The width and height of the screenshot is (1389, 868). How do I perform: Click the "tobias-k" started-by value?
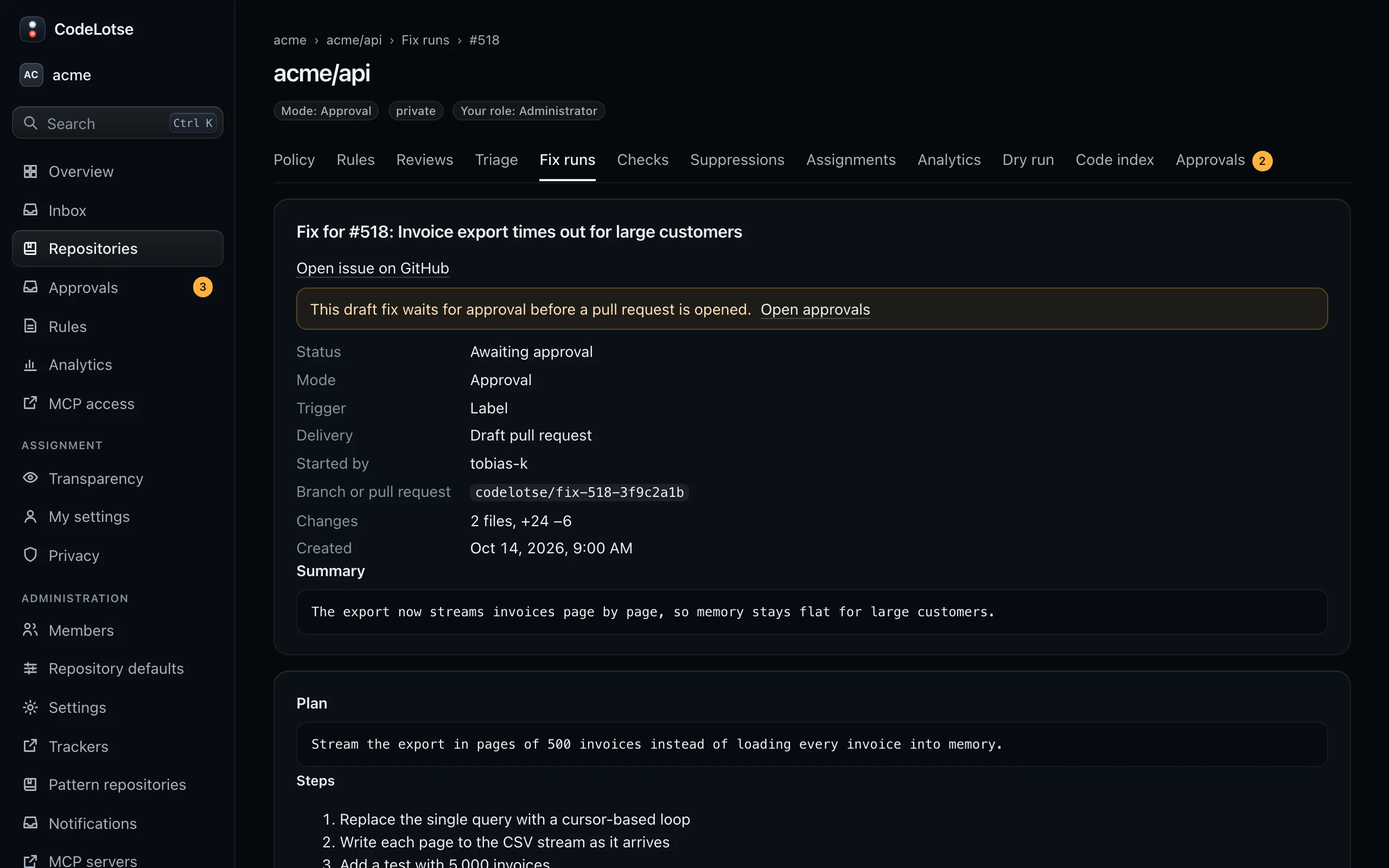(498, 463)
